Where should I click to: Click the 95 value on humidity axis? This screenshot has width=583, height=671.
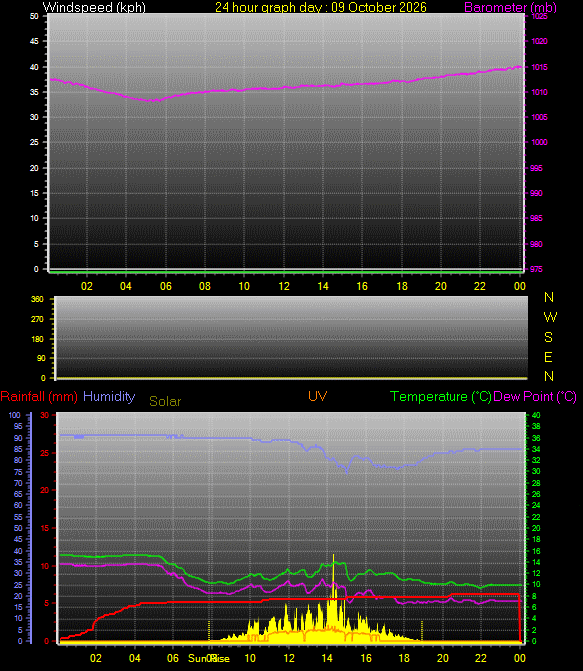pos(18,427)
